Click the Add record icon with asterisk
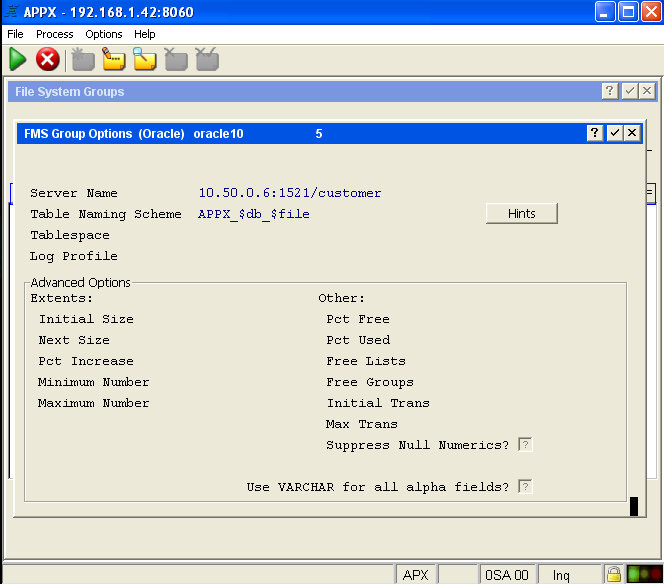This screenshot has height=584, width=664. pyautogui.click(x=83, y=60)
